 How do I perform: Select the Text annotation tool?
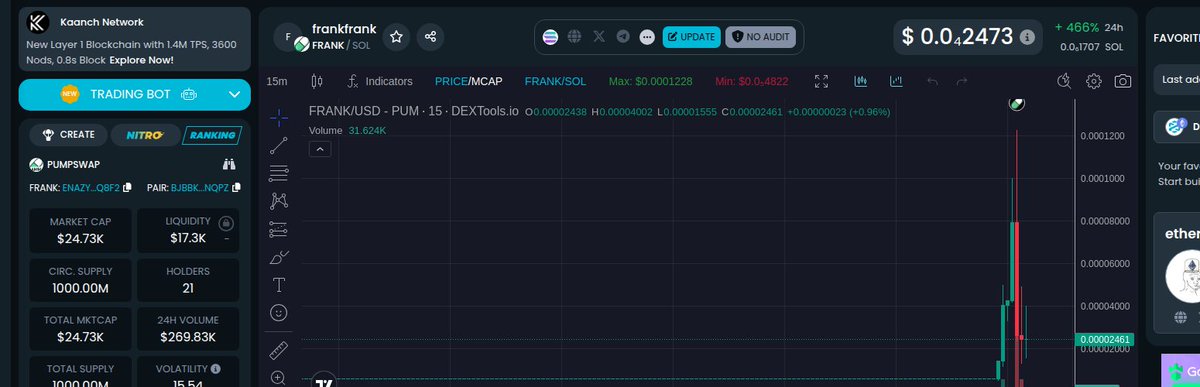[279, 285]
